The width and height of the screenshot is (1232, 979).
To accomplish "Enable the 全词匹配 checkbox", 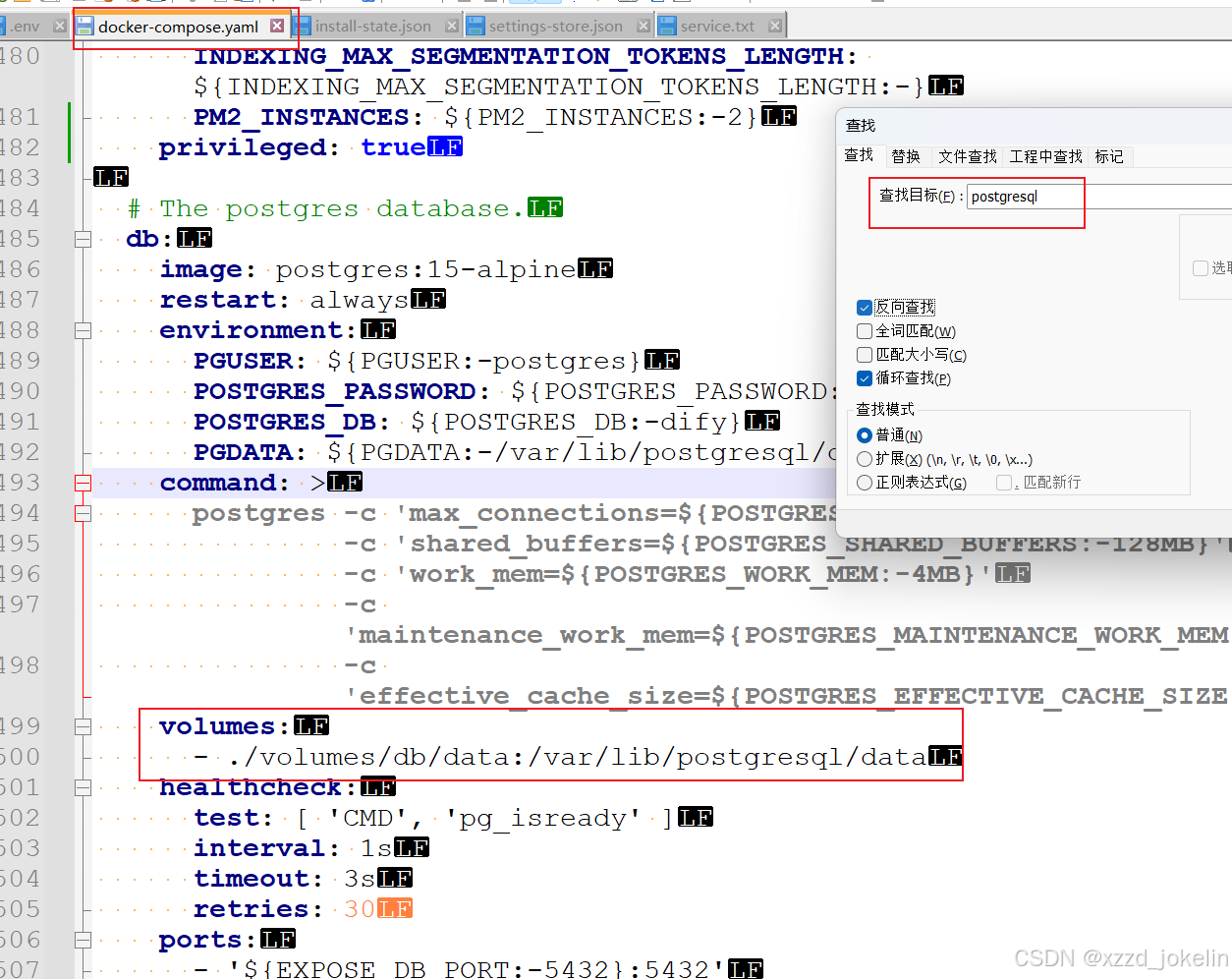I will pos(865,331).
